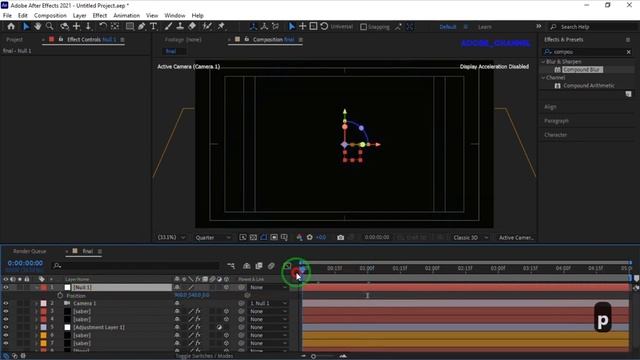Select the Pen tool

(x=141, y=27)
